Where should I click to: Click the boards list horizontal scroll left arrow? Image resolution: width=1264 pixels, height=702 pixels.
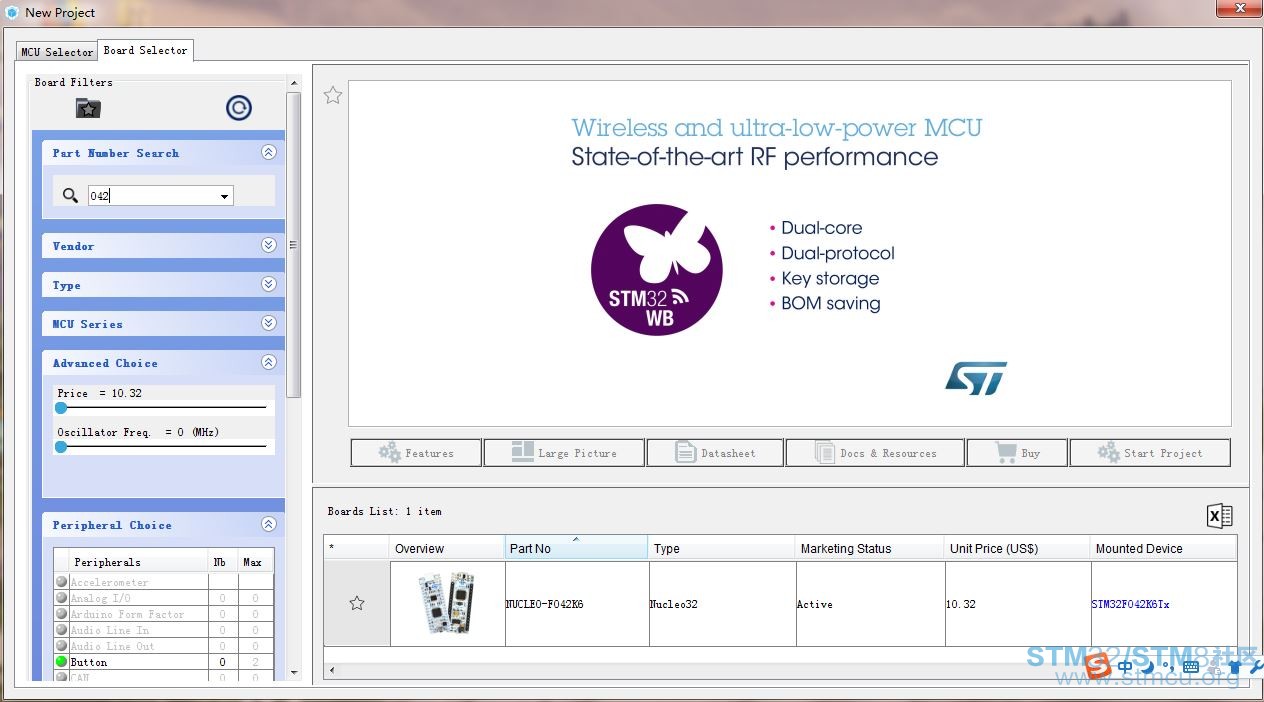point(331,670)
